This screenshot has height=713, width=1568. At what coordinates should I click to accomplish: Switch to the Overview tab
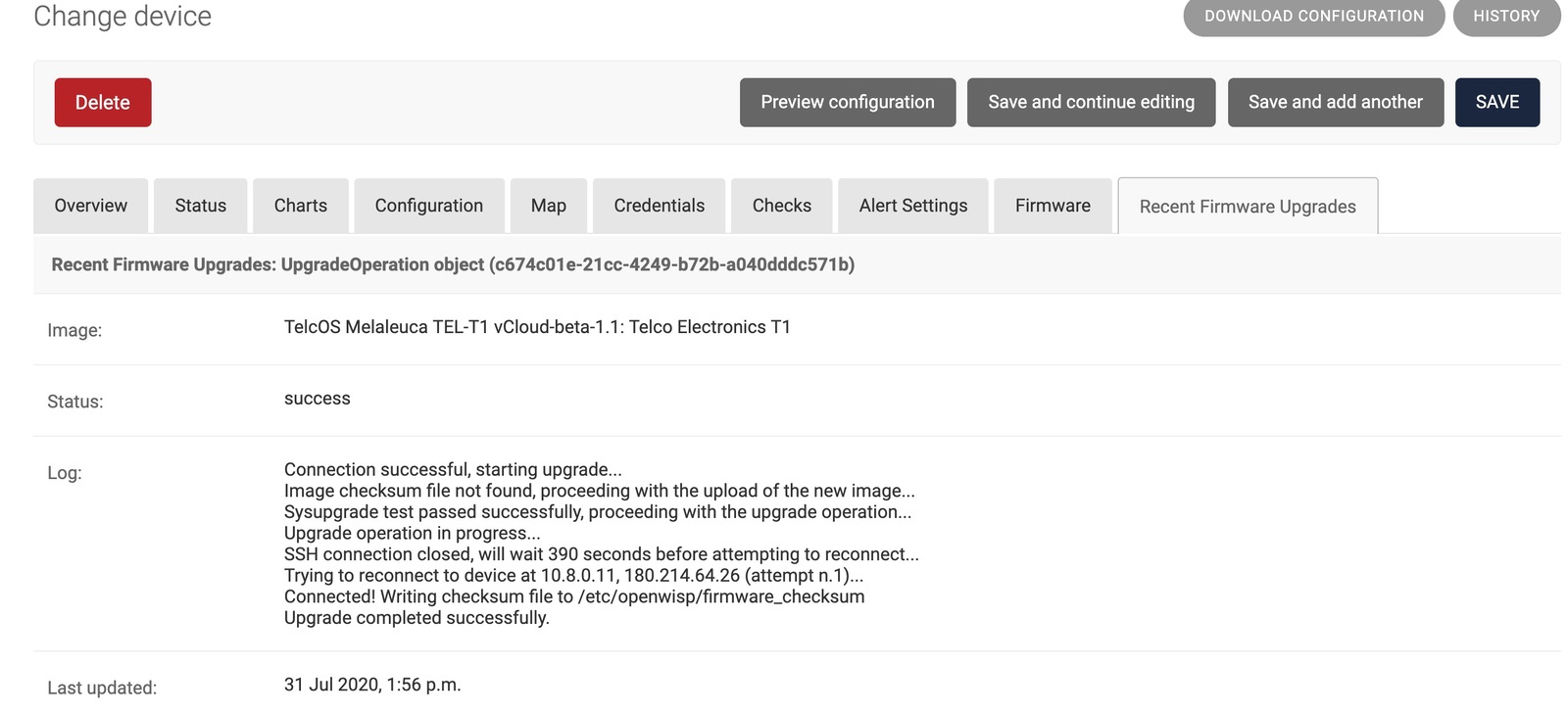tap(91, 206)
